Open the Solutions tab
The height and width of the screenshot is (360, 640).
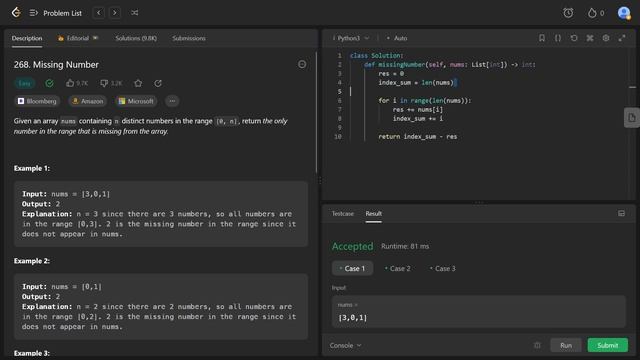(136, 38)
